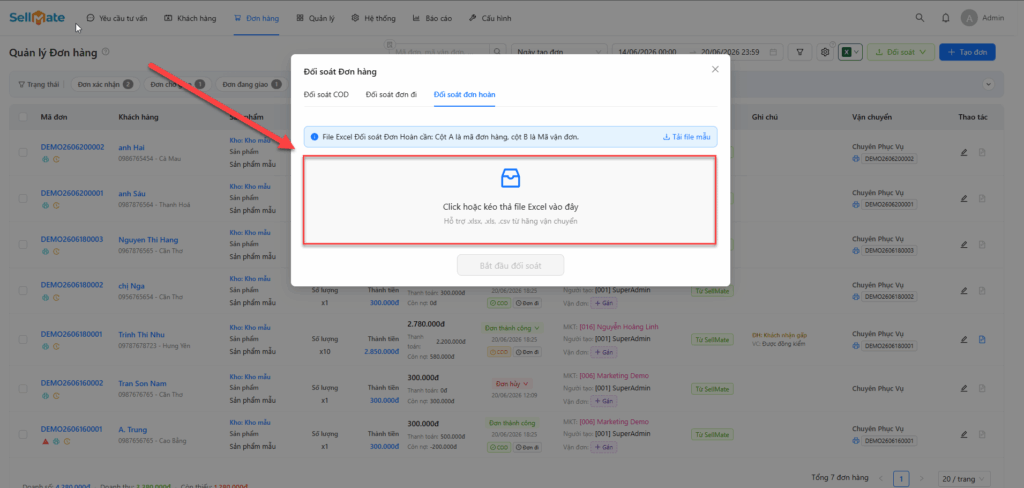Edit order DEMO2606180003 with pencil icon
The image size is (1024, 488).
(964, 244)
